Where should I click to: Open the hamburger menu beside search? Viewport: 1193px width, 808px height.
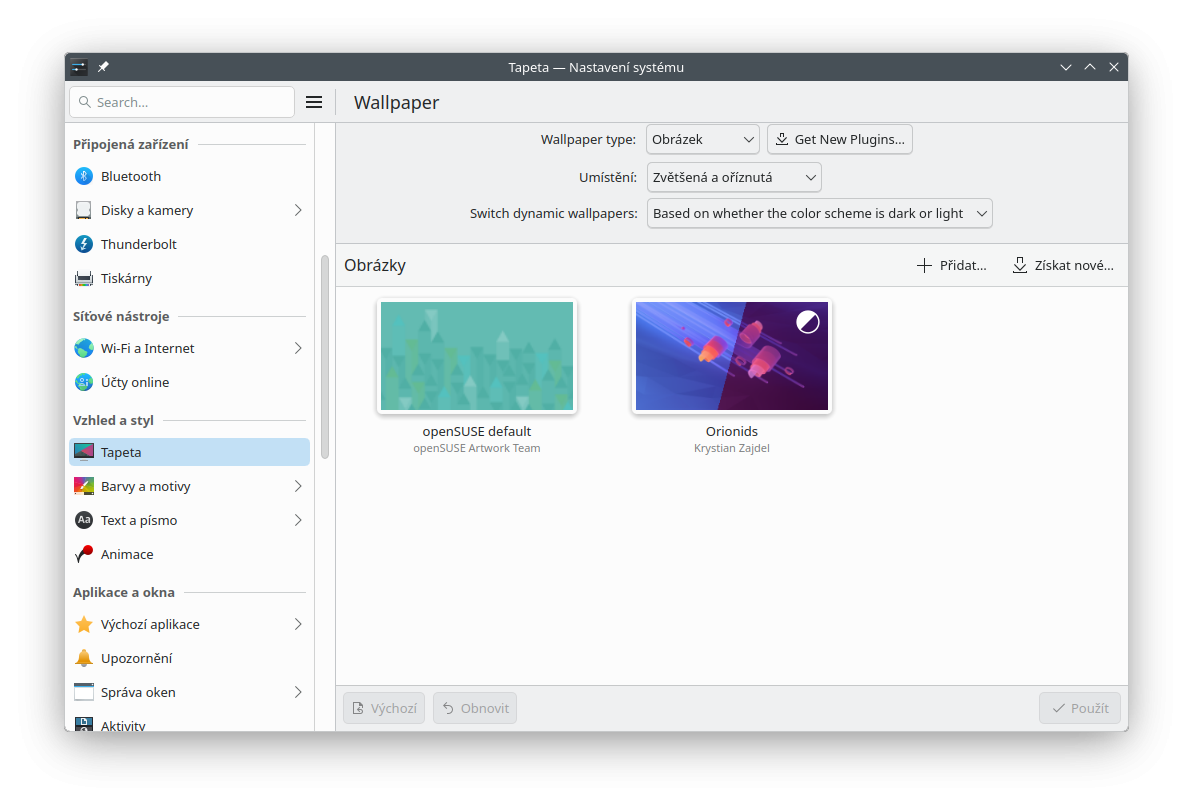point(314,102)
